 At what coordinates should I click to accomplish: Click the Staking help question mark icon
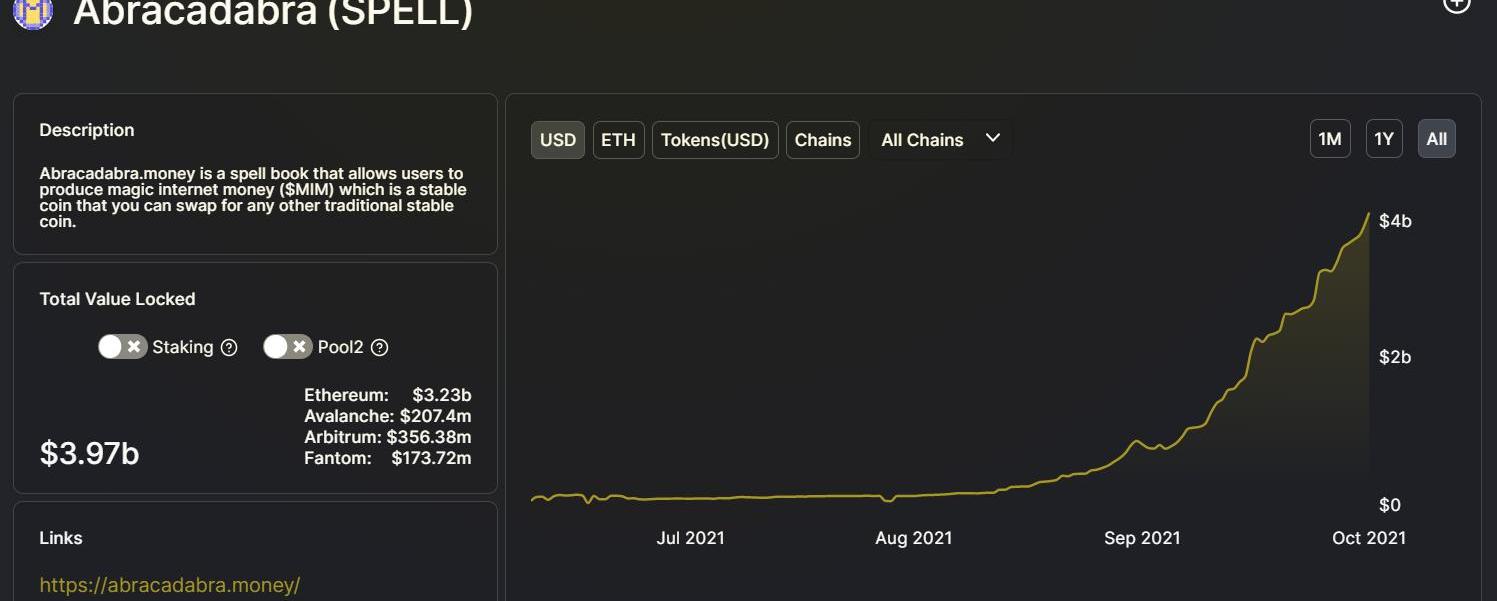(x=229, y=348)
